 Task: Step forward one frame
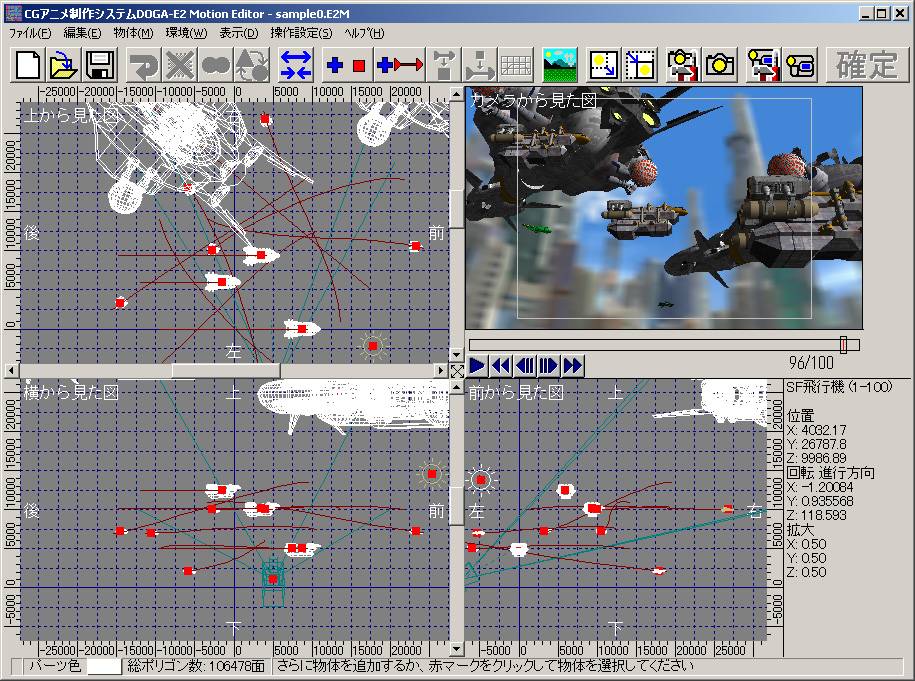549,366
